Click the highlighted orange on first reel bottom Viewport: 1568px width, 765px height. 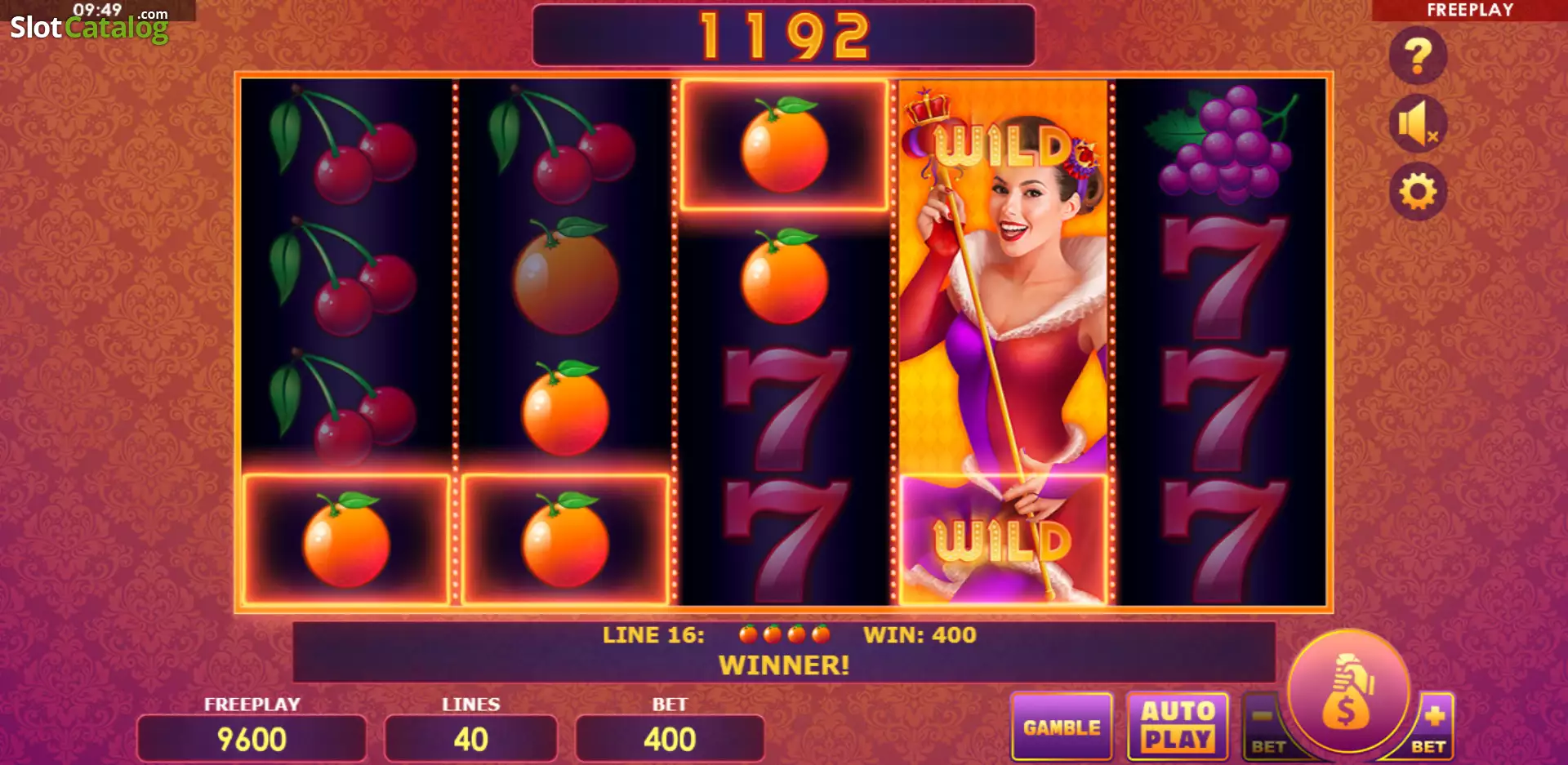click(346, 540)
